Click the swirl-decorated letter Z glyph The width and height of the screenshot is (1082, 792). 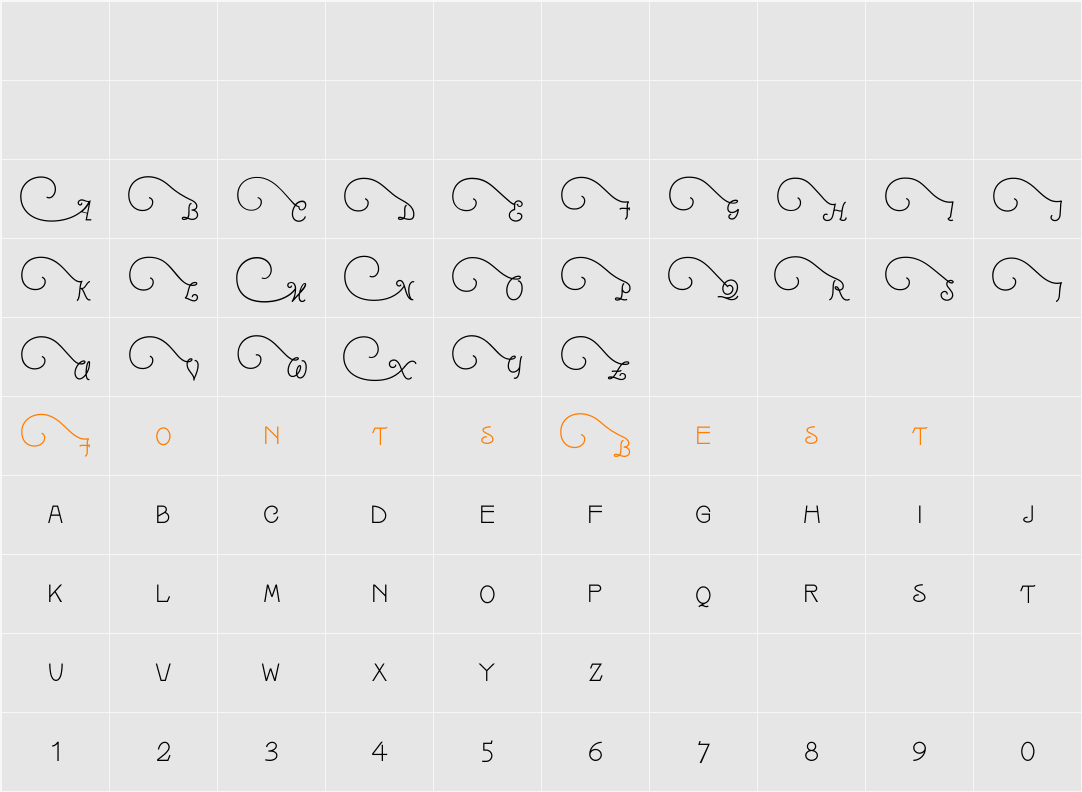point(595,358)
